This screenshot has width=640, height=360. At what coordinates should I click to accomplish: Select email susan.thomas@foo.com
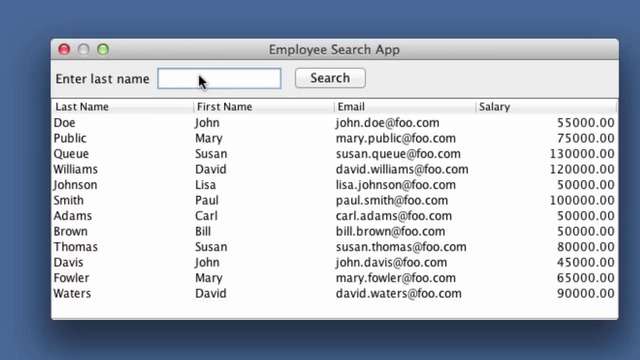point(401,247)
